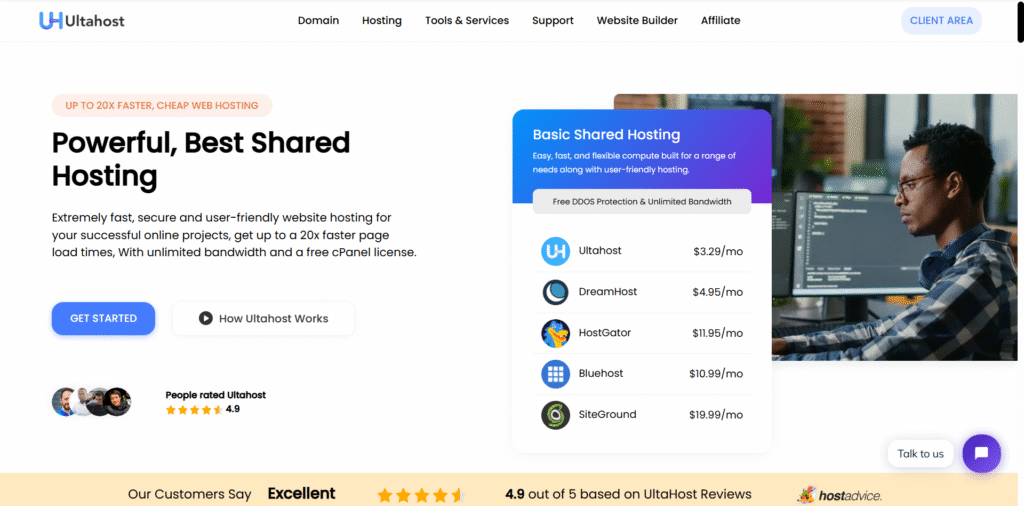1024x506 pixels.
Task: Click the Ultahost logo icon in pricing list
Action: point(556,251)
